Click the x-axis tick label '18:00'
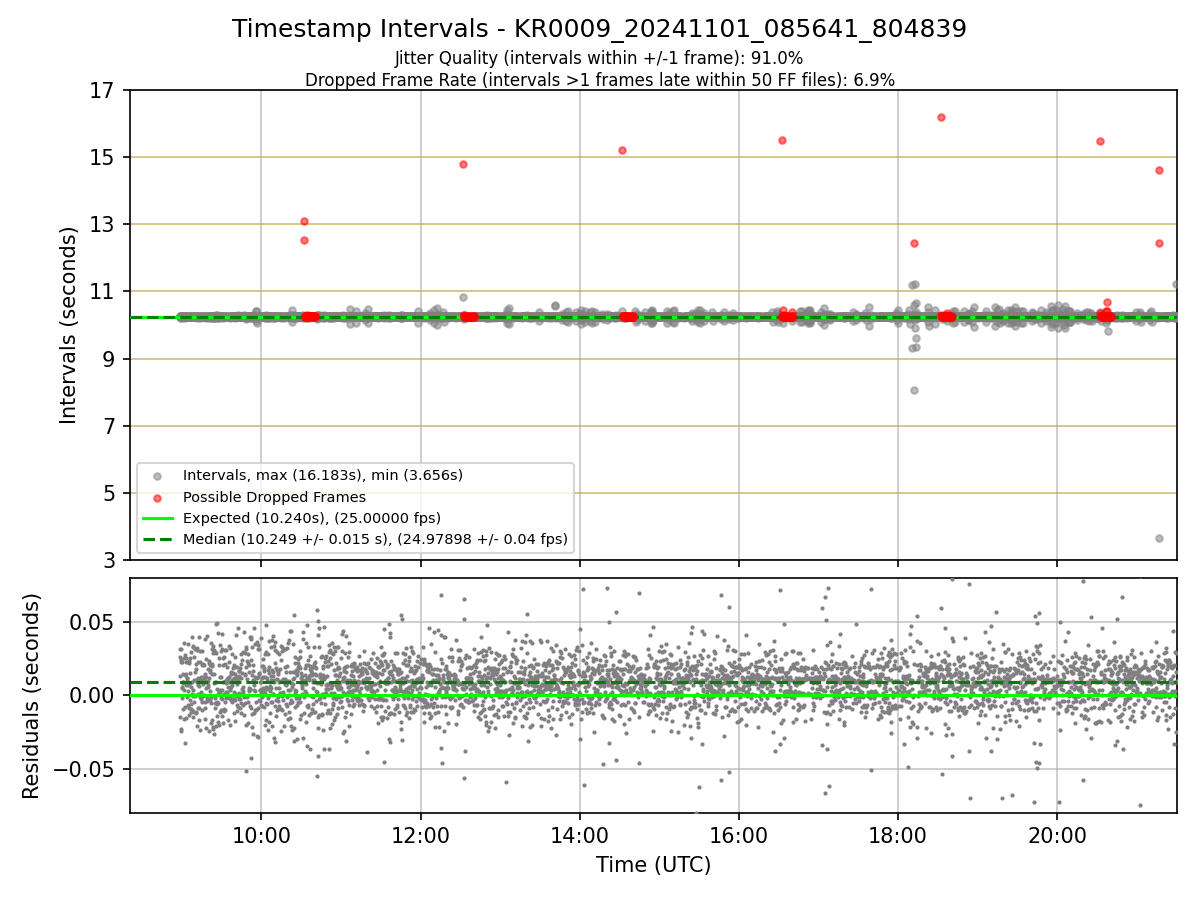The width and height of the screenshot is (1200, 900). (x=897, y=834)
